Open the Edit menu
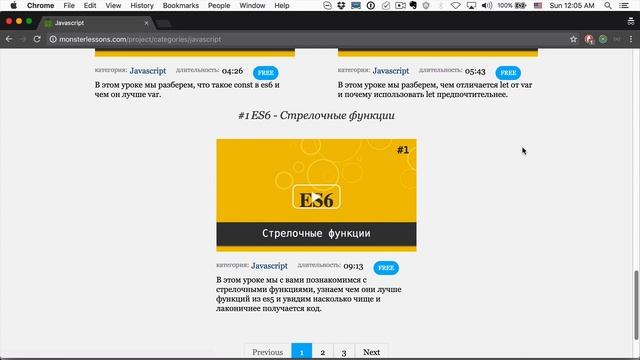The width and height of the screenshot is (640, 360). click(x=90, y=6)
